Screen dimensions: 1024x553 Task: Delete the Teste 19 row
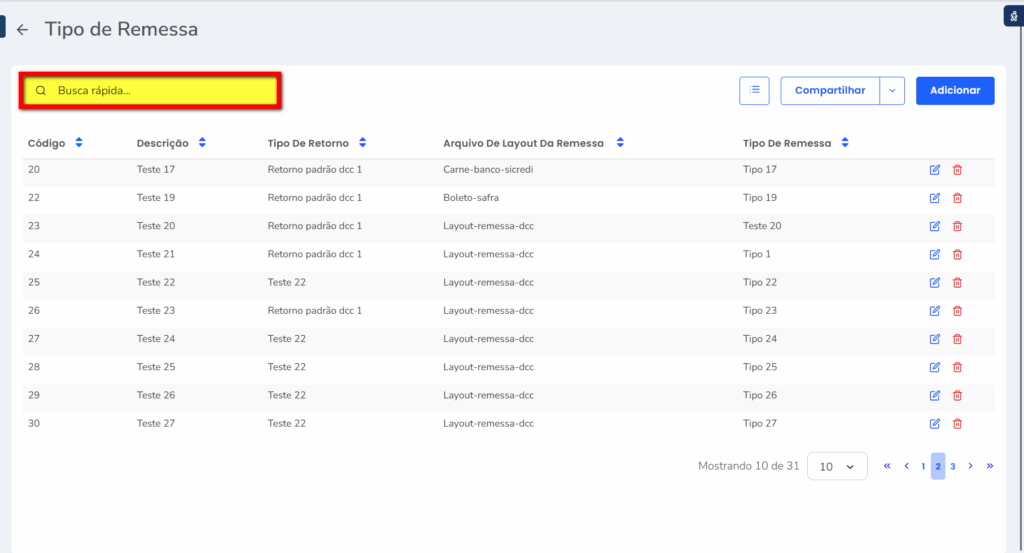point(957,198)
